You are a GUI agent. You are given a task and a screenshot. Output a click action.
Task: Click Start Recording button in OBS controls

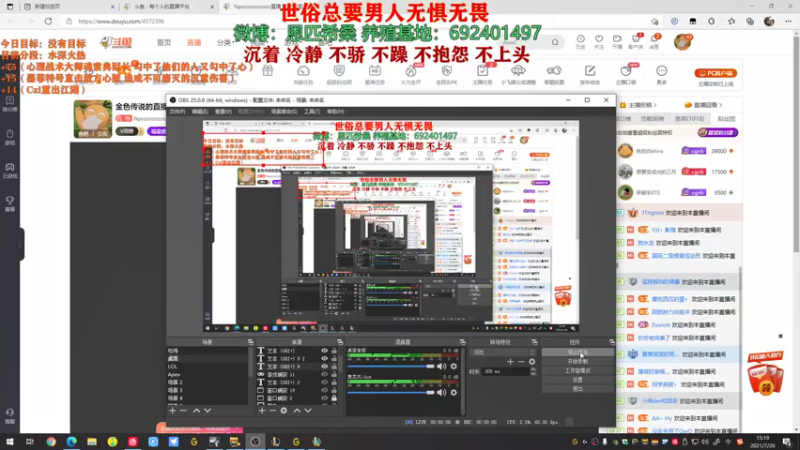578,361
